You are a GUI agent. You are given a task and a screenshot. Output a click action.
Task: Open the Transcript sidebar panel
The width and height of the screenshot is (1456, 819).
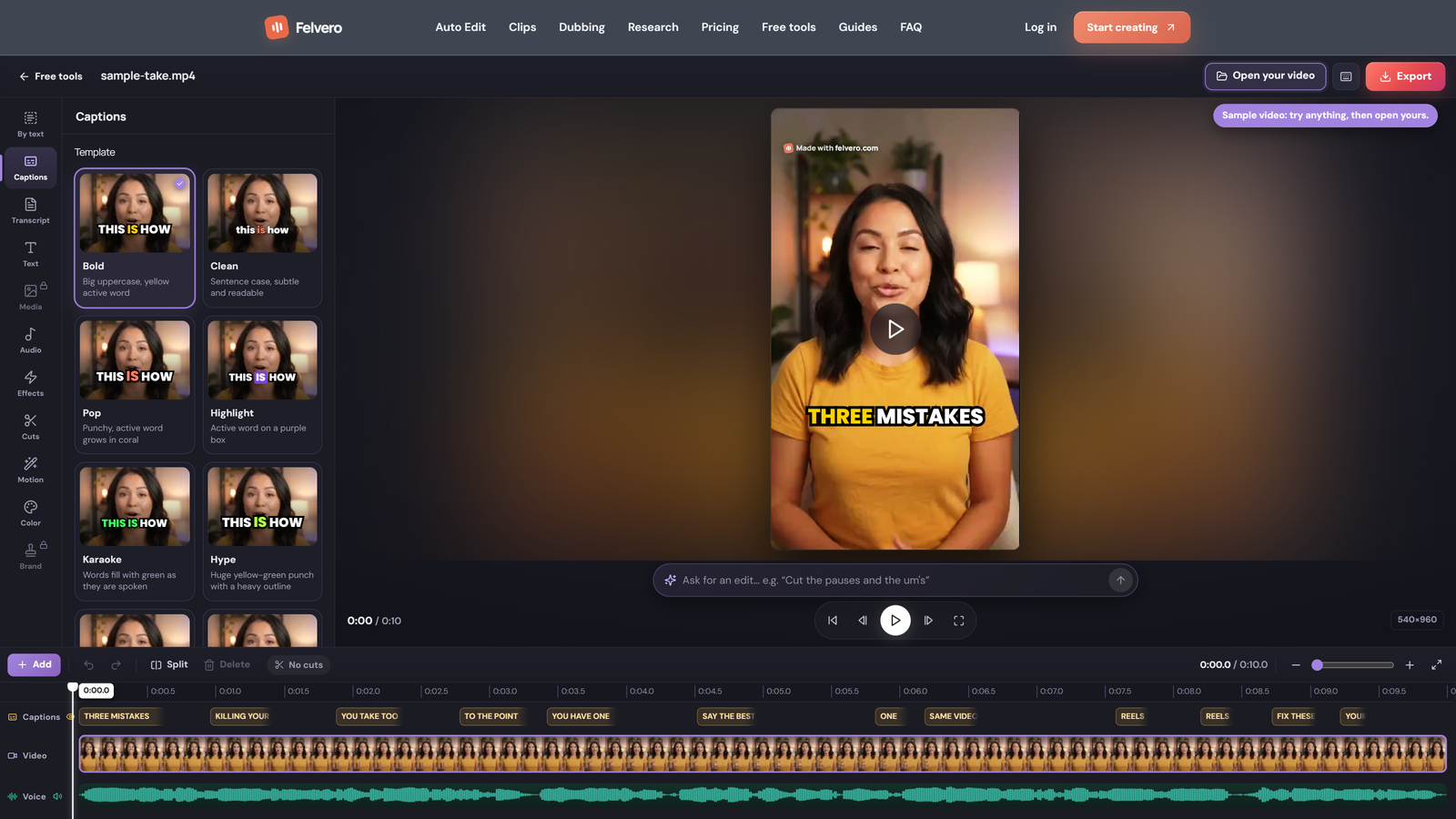pyautogui.click(x=30, y=211)
